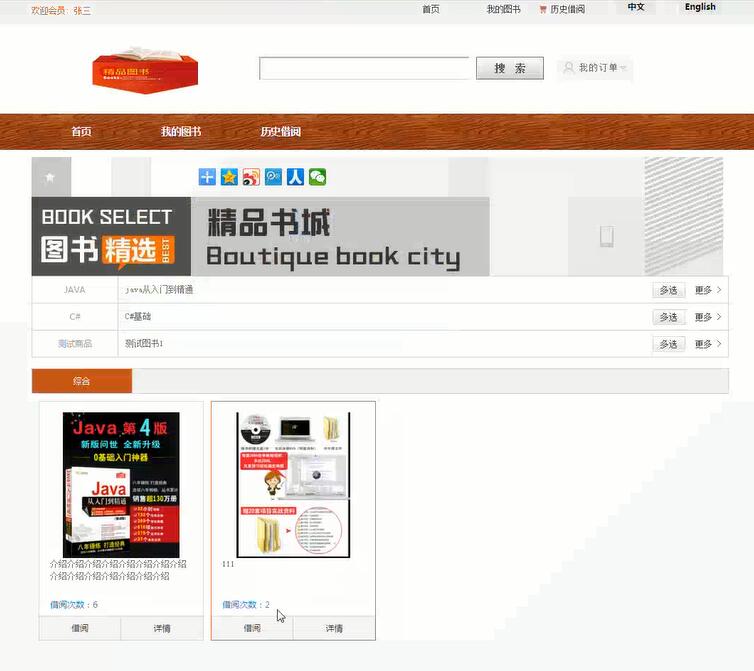This screenshot has width=754, height=671.
Task: Share to Tencent Weibo icon
Action: (x=273, y=177)
